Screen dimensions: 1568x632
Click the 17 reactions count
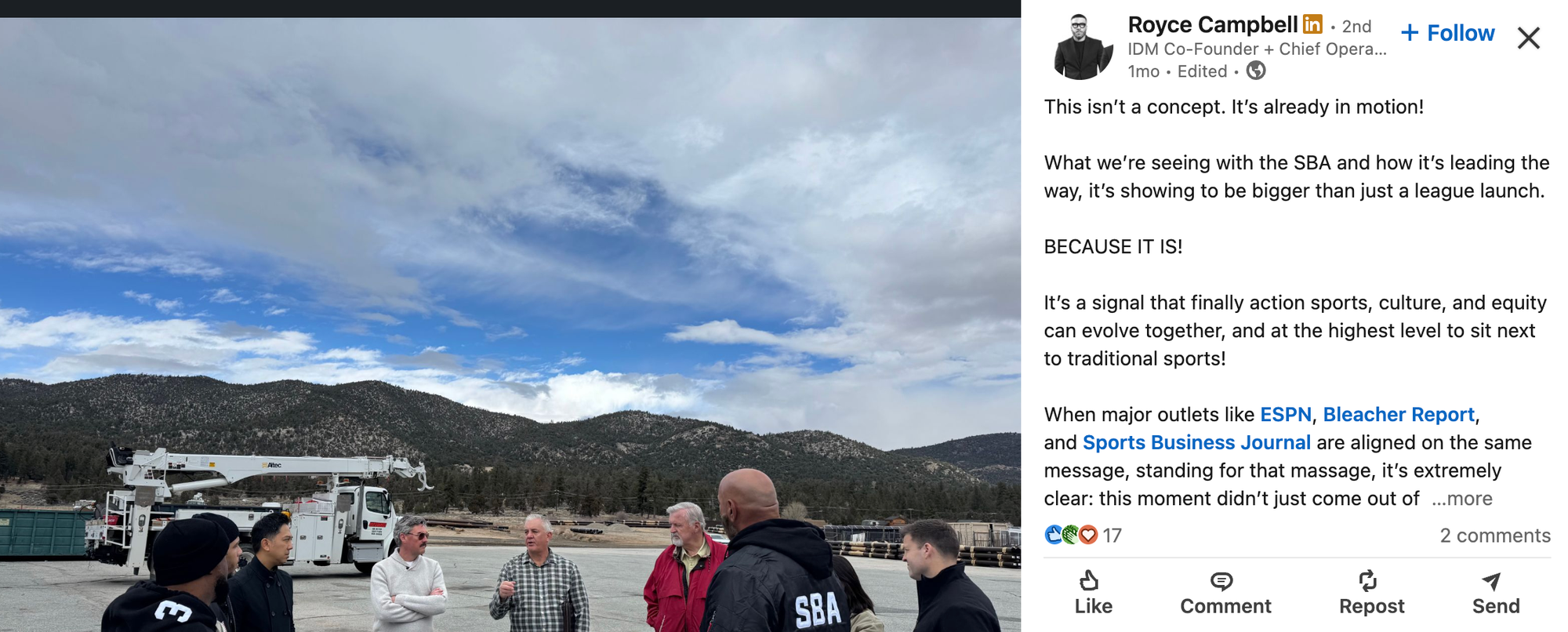tap(1112, 536)
